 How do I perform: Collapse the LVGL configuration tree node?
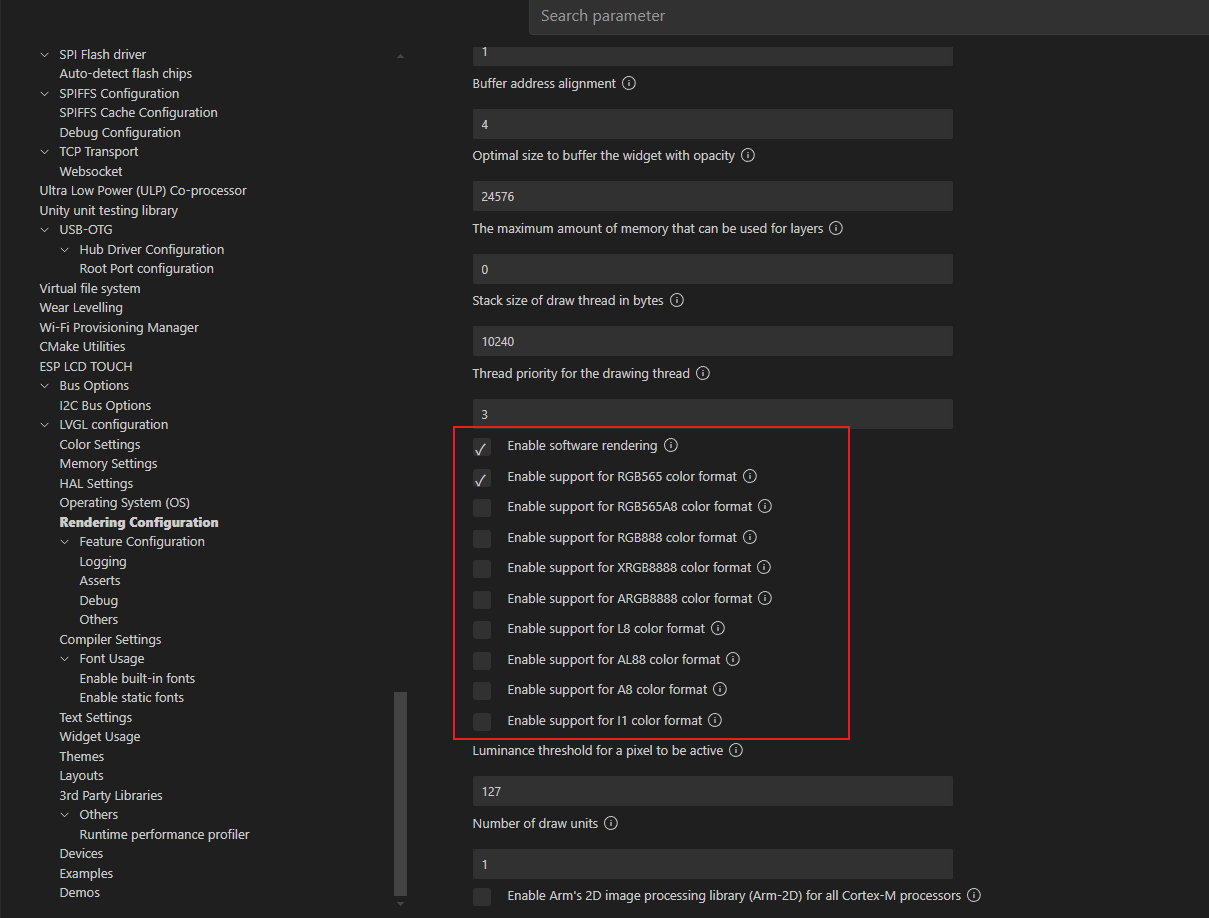[44, 425]
